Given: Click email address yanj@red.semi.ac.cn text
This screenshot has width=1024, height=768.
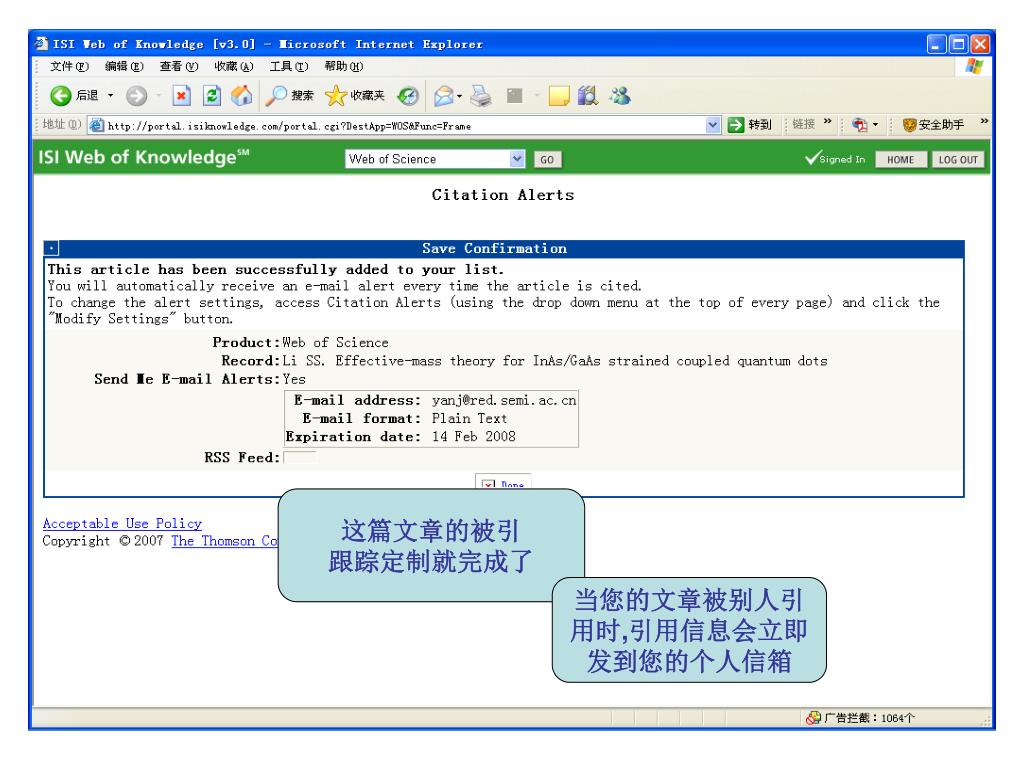Looking at the screenshot, I should click(x=504, y=400).
